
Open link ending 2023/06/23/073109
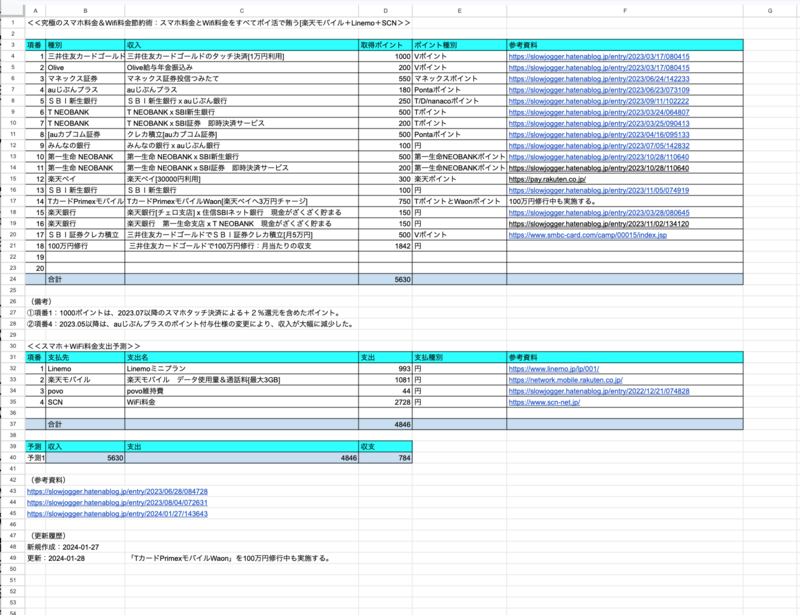598,90
